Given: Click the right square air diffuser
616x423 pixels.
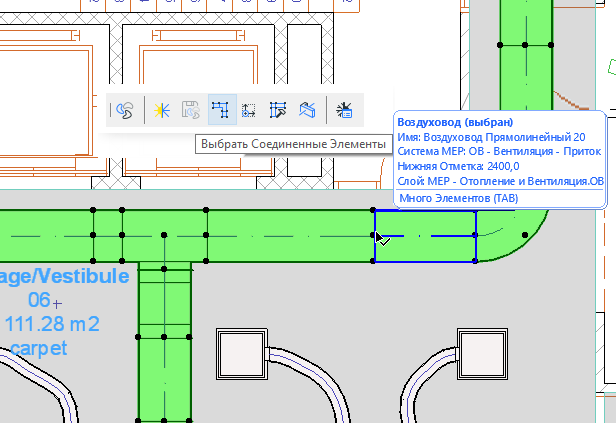Looking at the screenshot, I should pyautogui.click(x=482, y=354).
